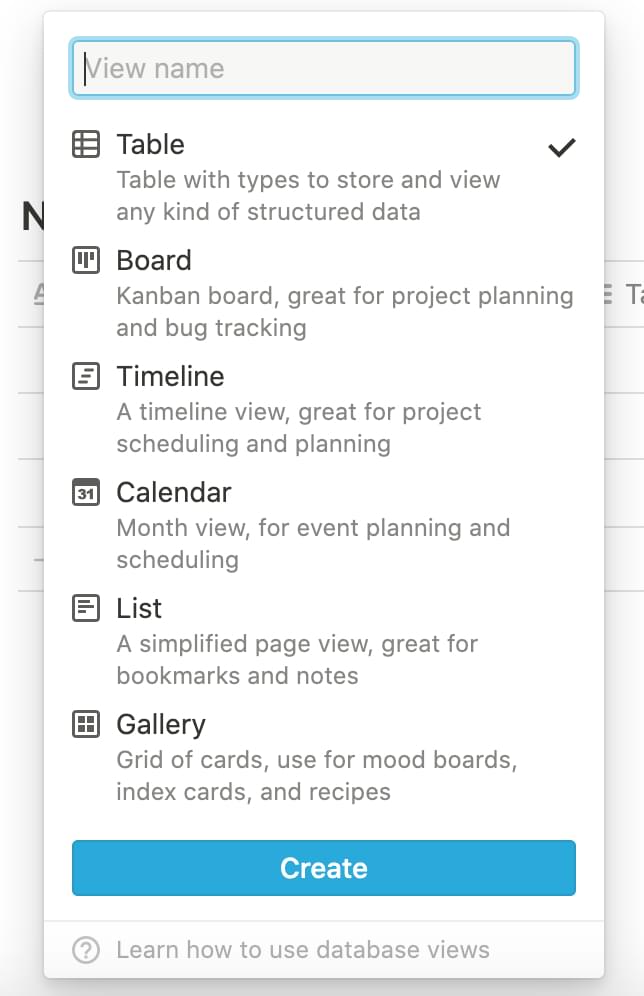This screenshot has height=996, width=644.
Task: Open Learn how to use database views
Action: tap(302, 950)
